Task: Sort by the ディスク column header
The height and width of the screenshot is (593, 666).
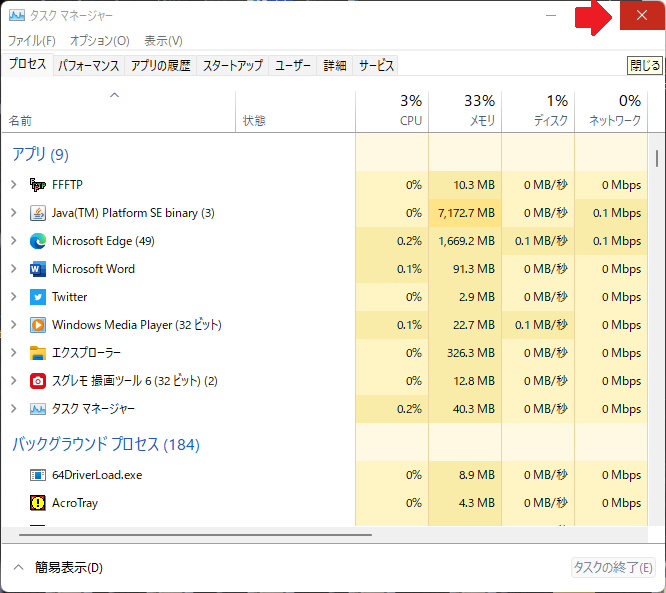Action: tap(538, 111)
